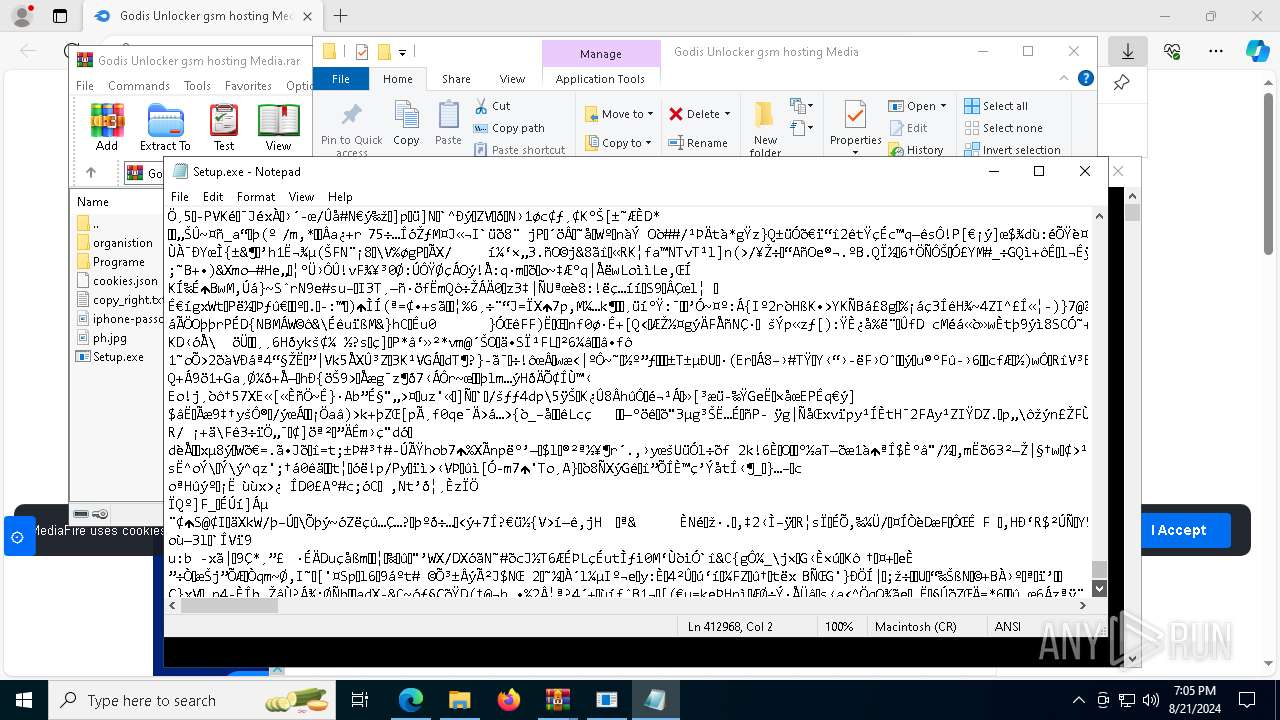Expand the Move to dropdown
This screenshot has height=720, width=1280.
(650, 114)
